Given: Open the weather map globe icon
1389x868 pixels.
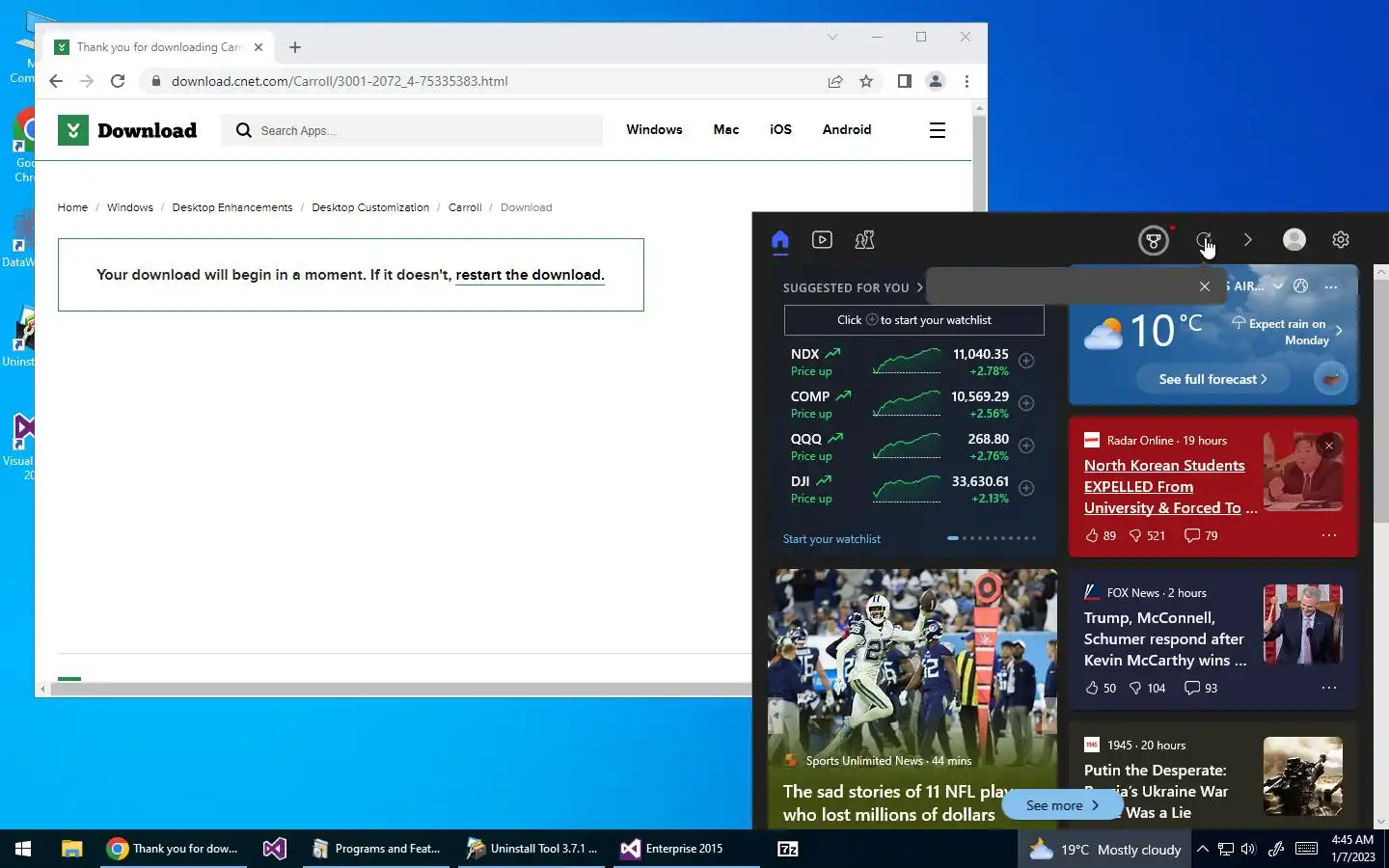Looking at the screenshot, I should tap(1301, 285).
